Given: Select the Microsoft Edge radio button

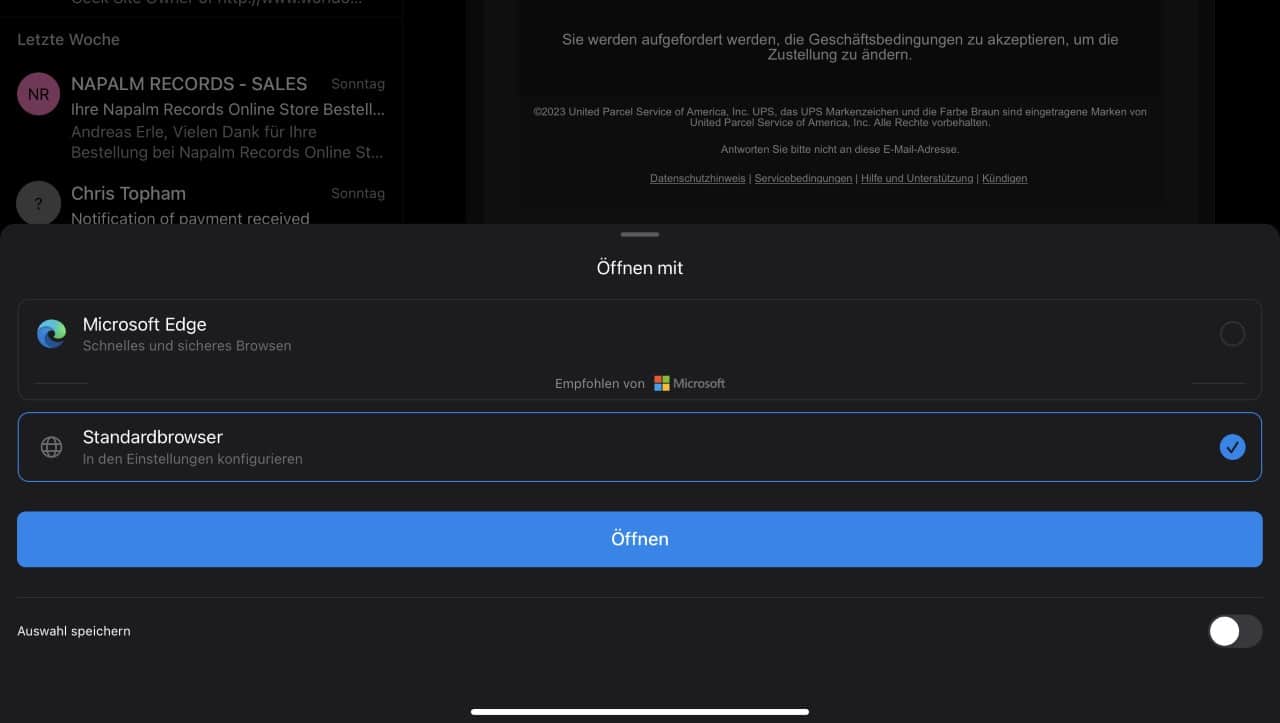Looking at the screenshot, I should 1232,334.
